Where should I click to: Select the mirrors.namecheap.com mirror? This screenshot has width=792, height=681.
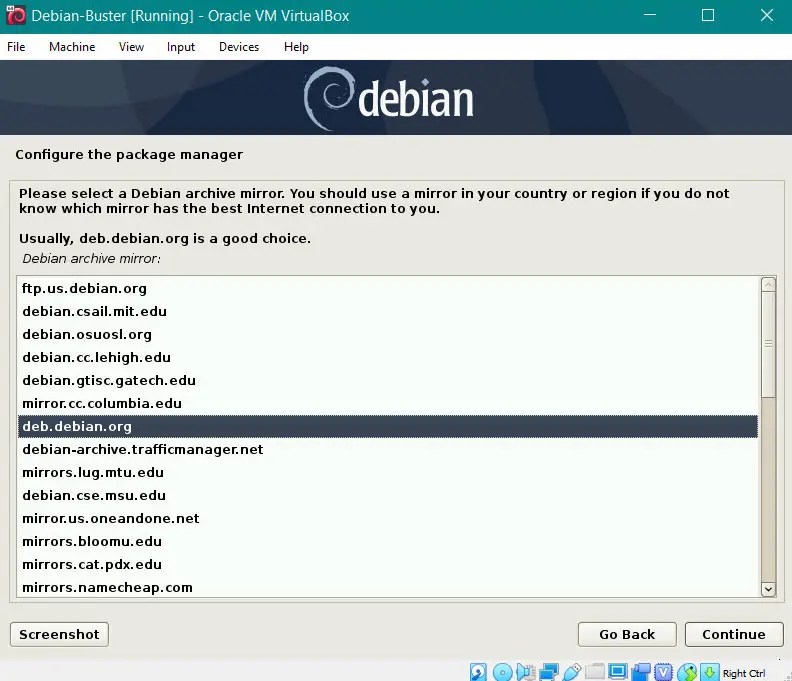point(388,587)
